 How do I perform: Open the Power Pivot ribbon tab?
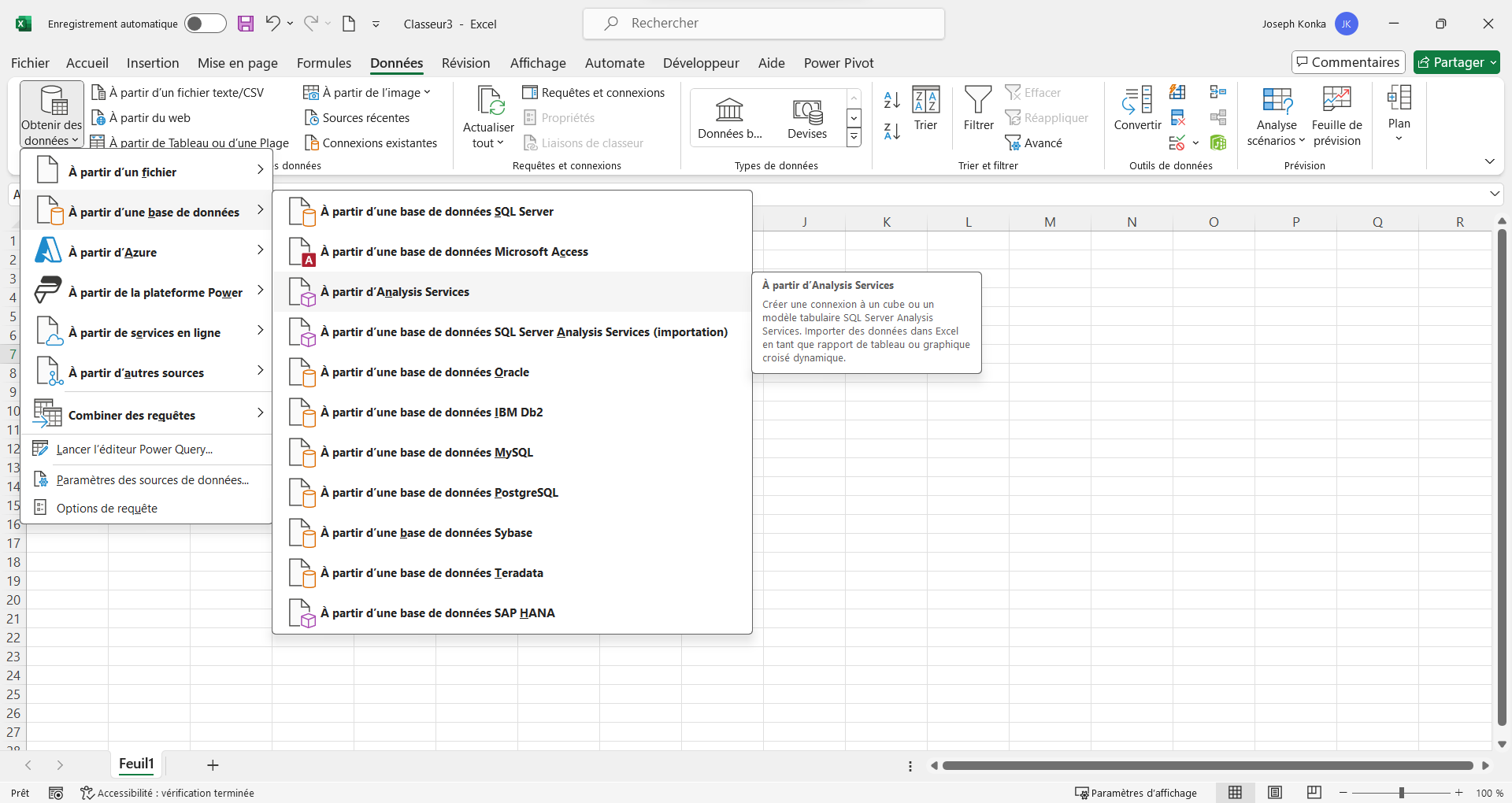point(839,63)
